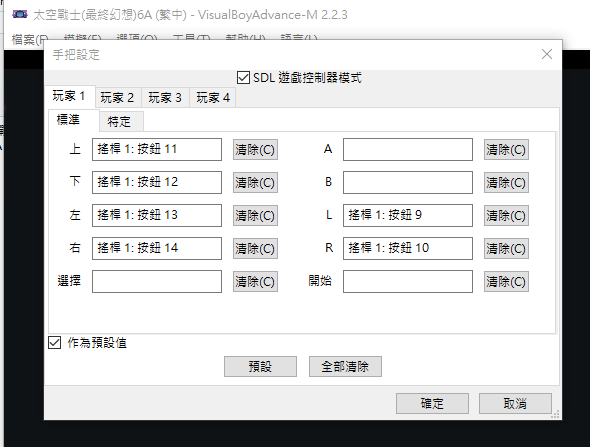Confirm with the 確定 button

[432, 404]
